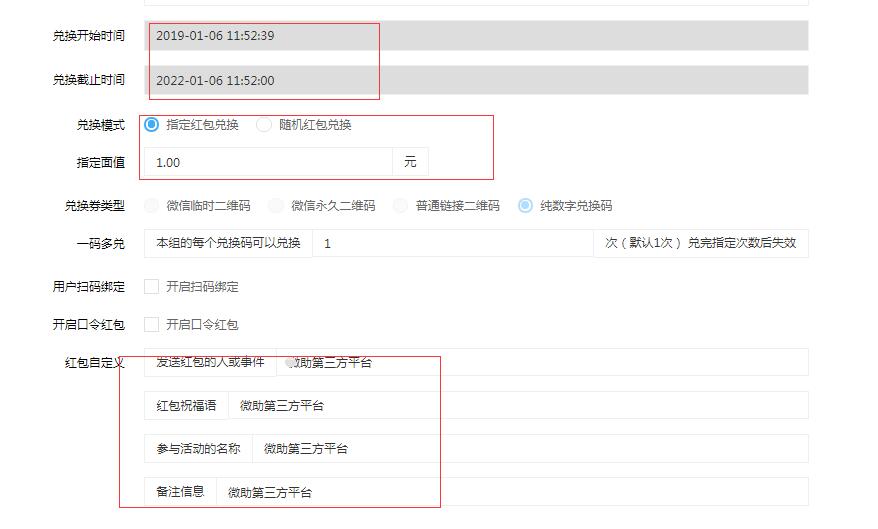Click the 兑换截止时间 date field
878x529 pixels.
pyautogui.click(x=476, y=80)
